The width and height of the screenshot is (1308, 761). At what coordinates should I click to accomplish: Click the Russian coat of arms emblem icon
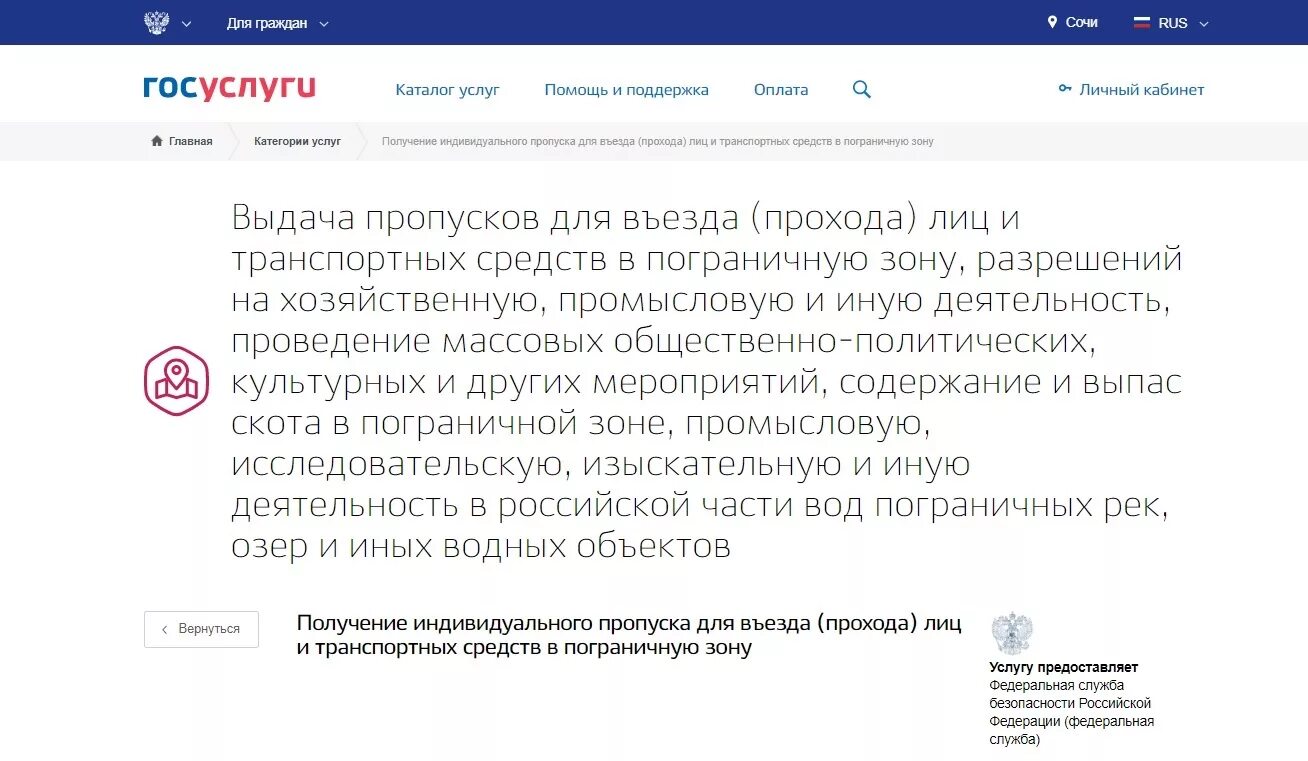coord(156,22)
